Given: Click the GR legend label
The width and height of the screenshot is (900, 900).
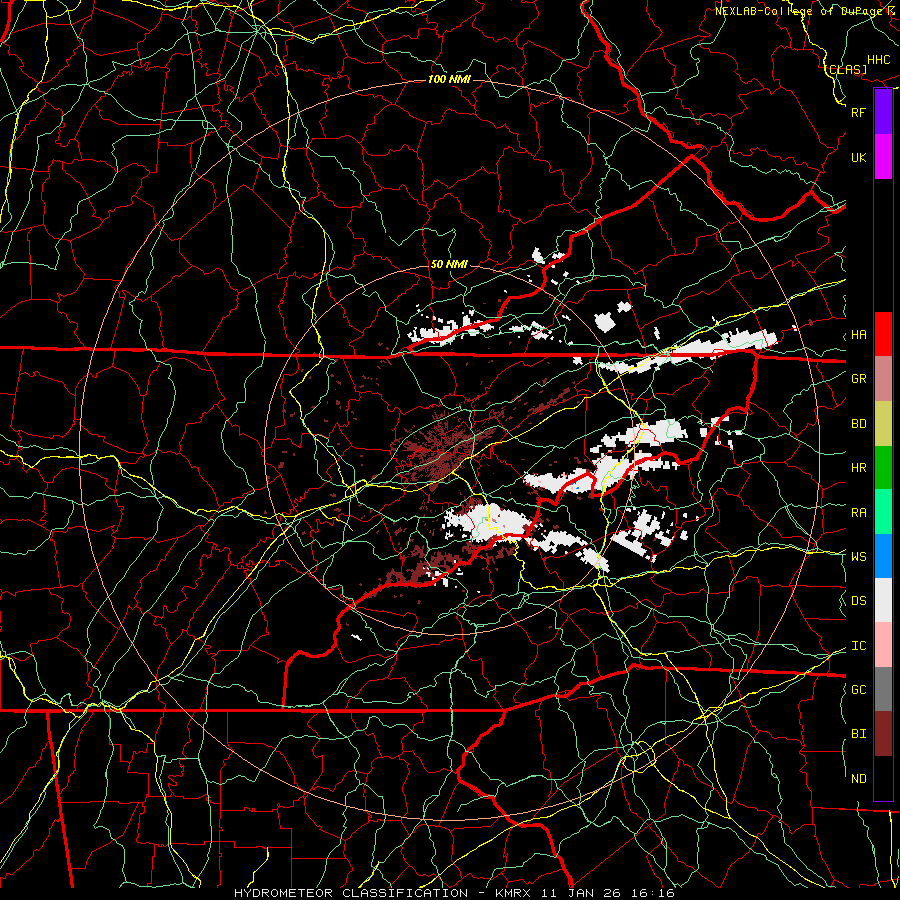Looking at the screenshot, I should 859,379.
